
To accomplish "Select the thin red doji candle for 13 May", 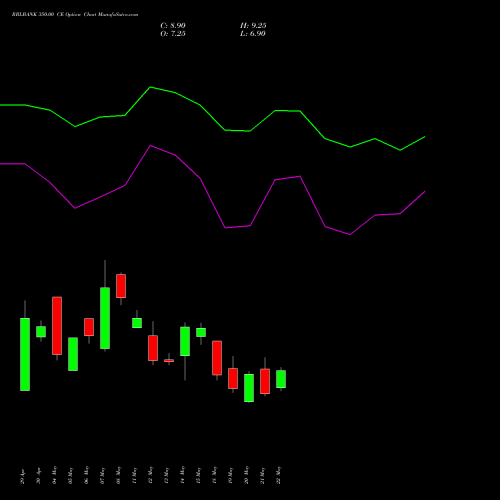I will (169, 361).
